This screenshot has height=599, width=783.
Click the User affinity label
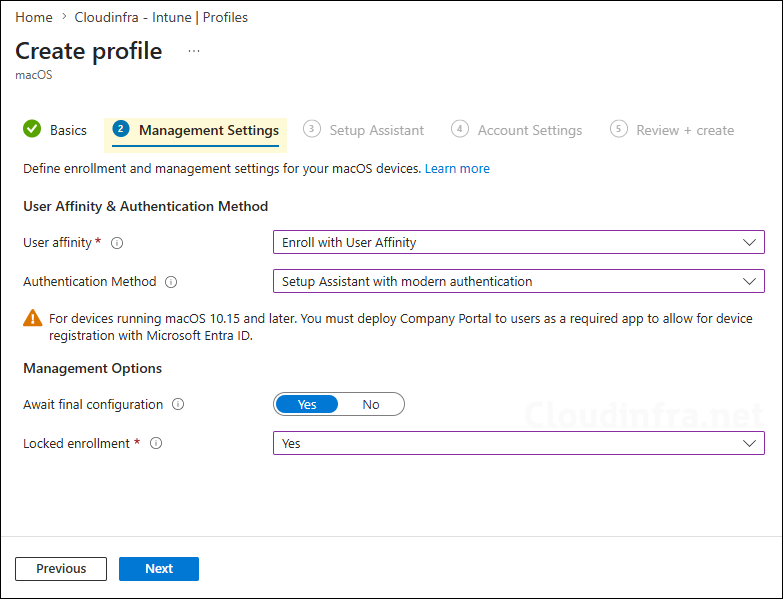(x=57, y=243)
